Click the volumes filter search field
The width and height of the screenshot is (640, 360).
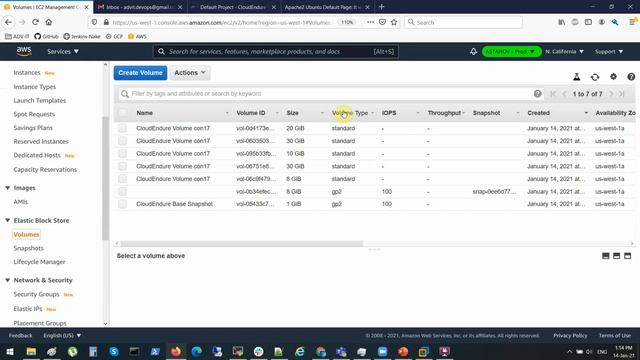pyautogui.click(x=331, y=94)
